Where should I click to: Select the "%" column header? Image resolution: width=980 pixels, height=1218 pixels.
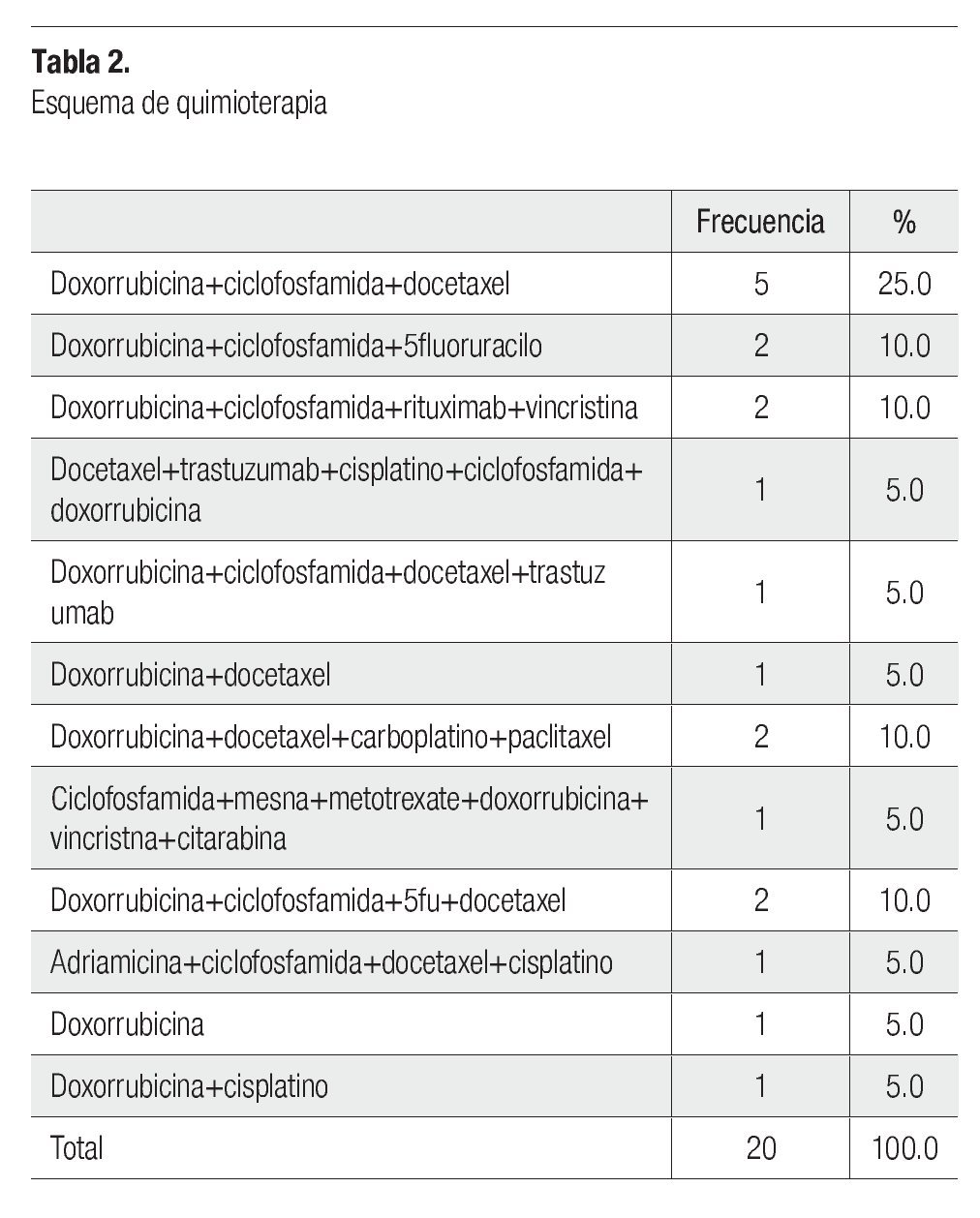point(903,222)
